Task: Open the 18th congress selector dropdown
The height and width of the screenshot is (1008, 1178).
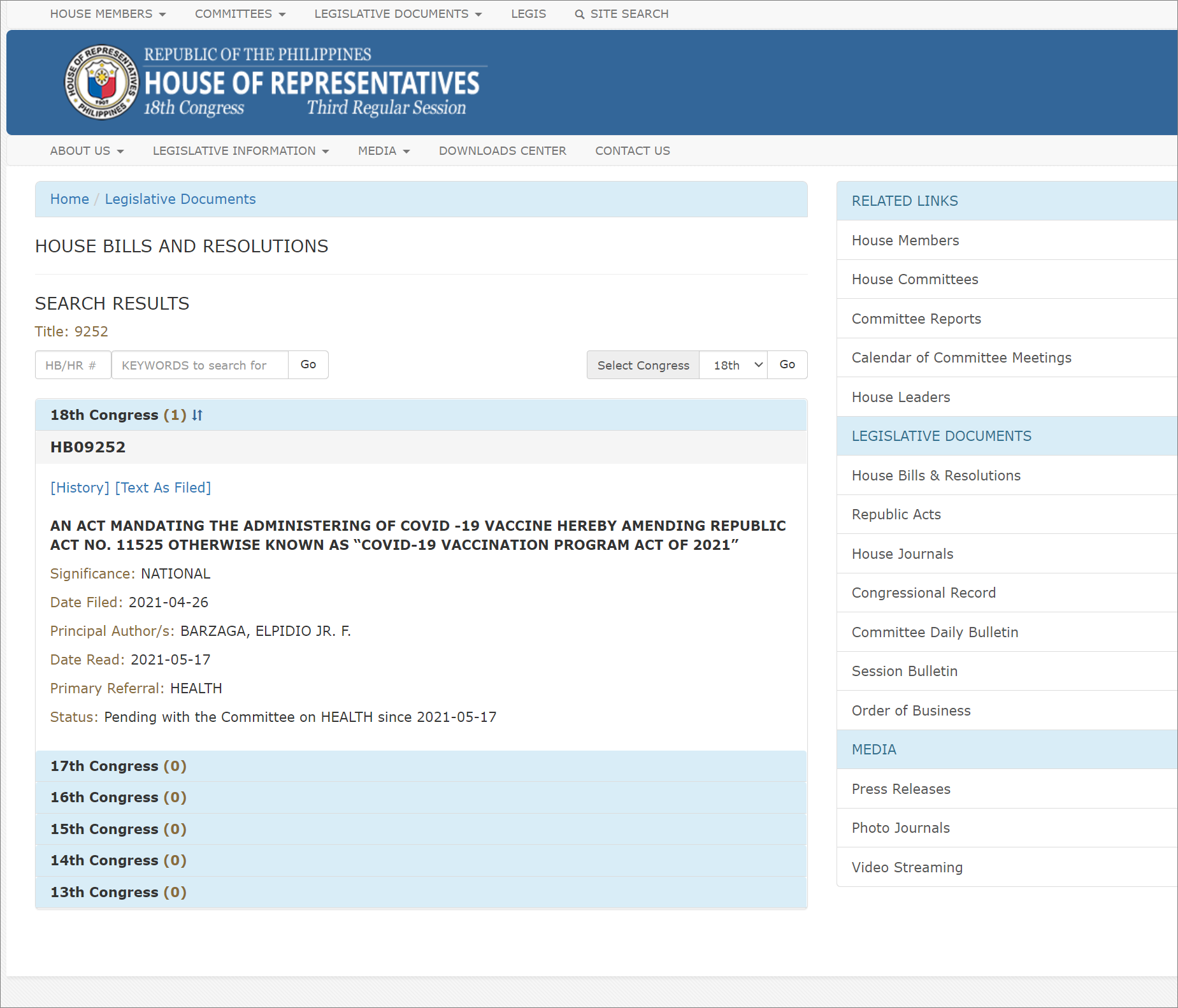Action: [x=733, y=365]
